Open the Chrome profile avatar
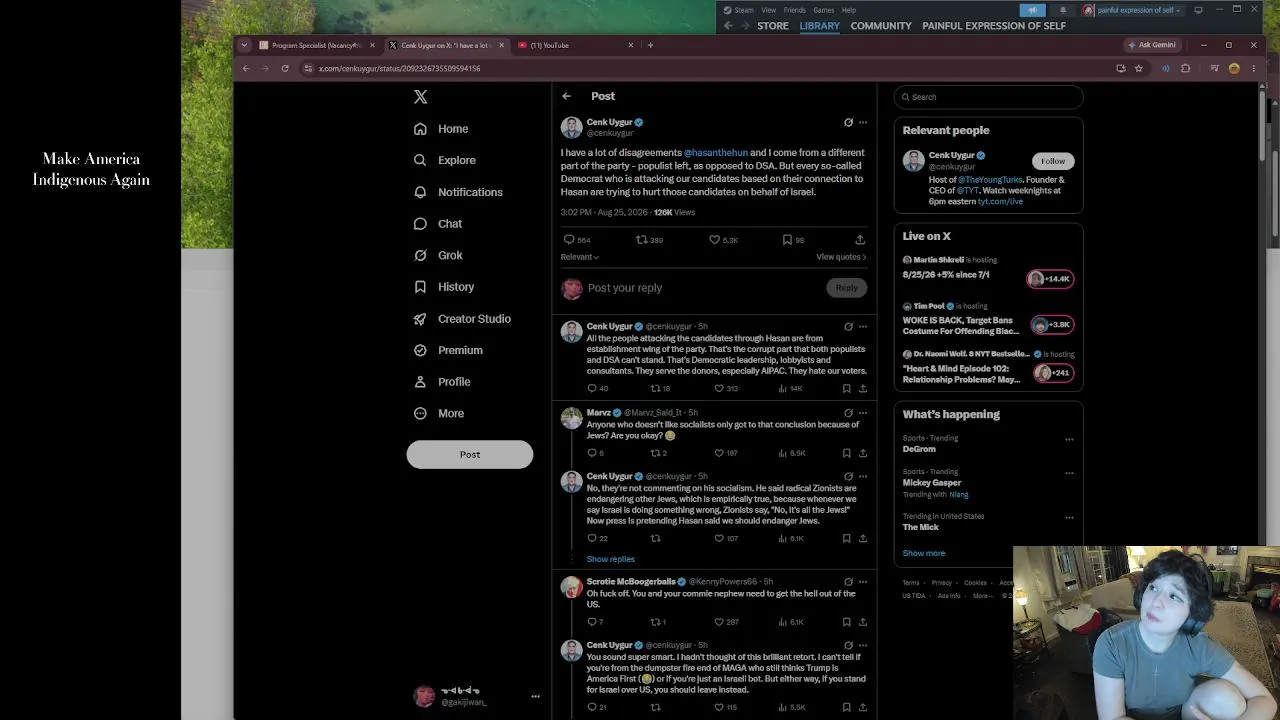 click(x=1234, y=68)
